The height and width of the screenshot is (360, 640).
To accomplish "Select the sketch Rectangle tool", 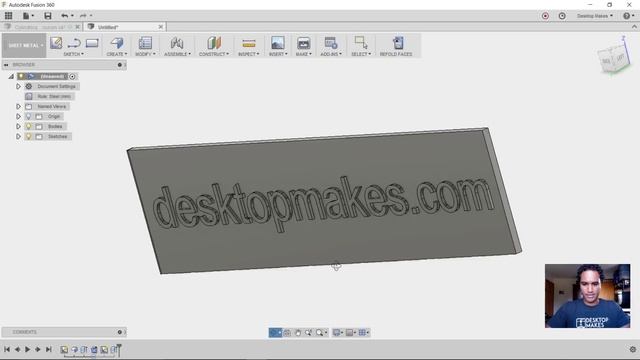I will (92, 43).
